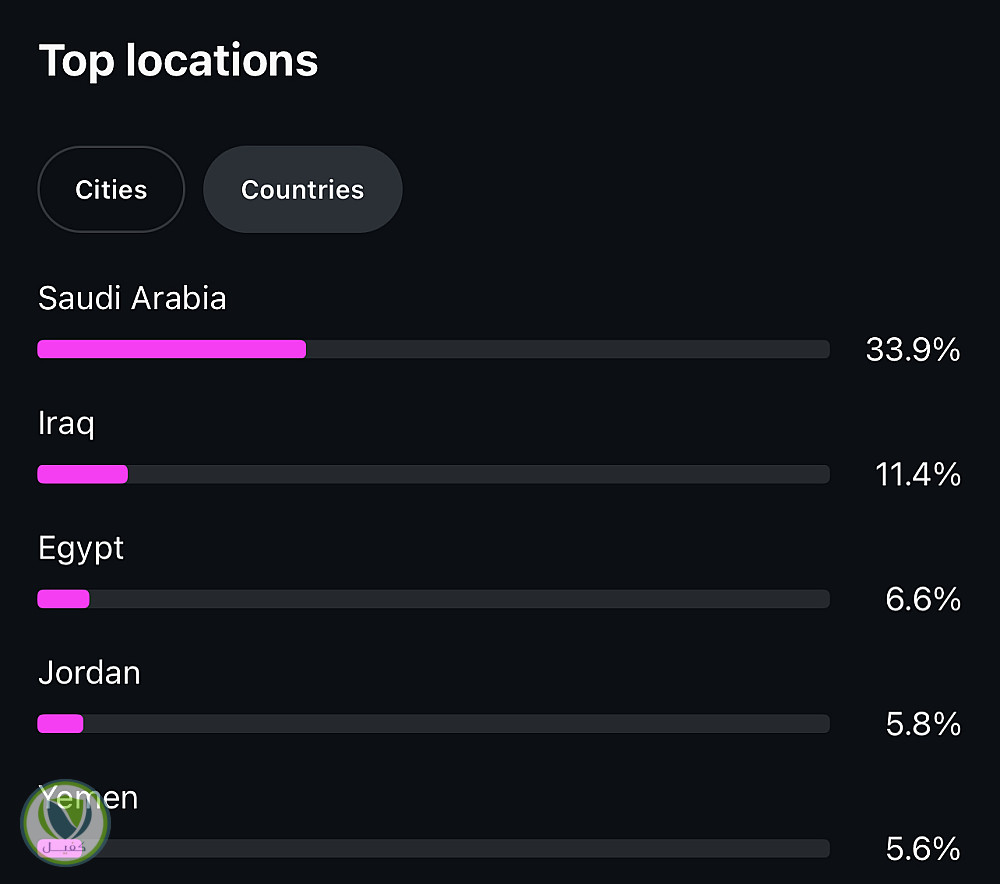Click the Saudi Arabia progress bar

[434, 349]
